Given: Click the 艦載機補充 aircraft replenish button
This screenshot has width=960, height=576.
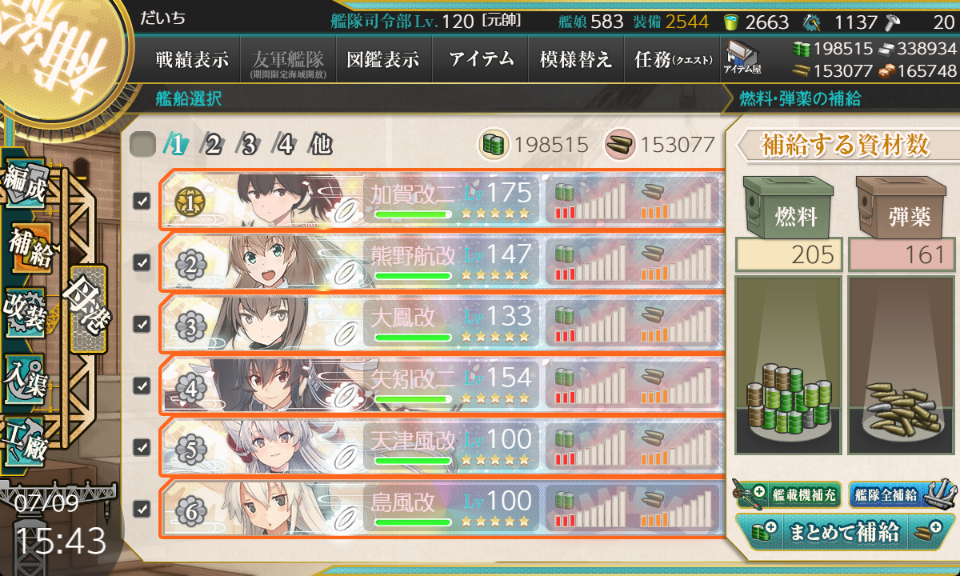Looking at the screenshot, I should click(x=787, y=495).
